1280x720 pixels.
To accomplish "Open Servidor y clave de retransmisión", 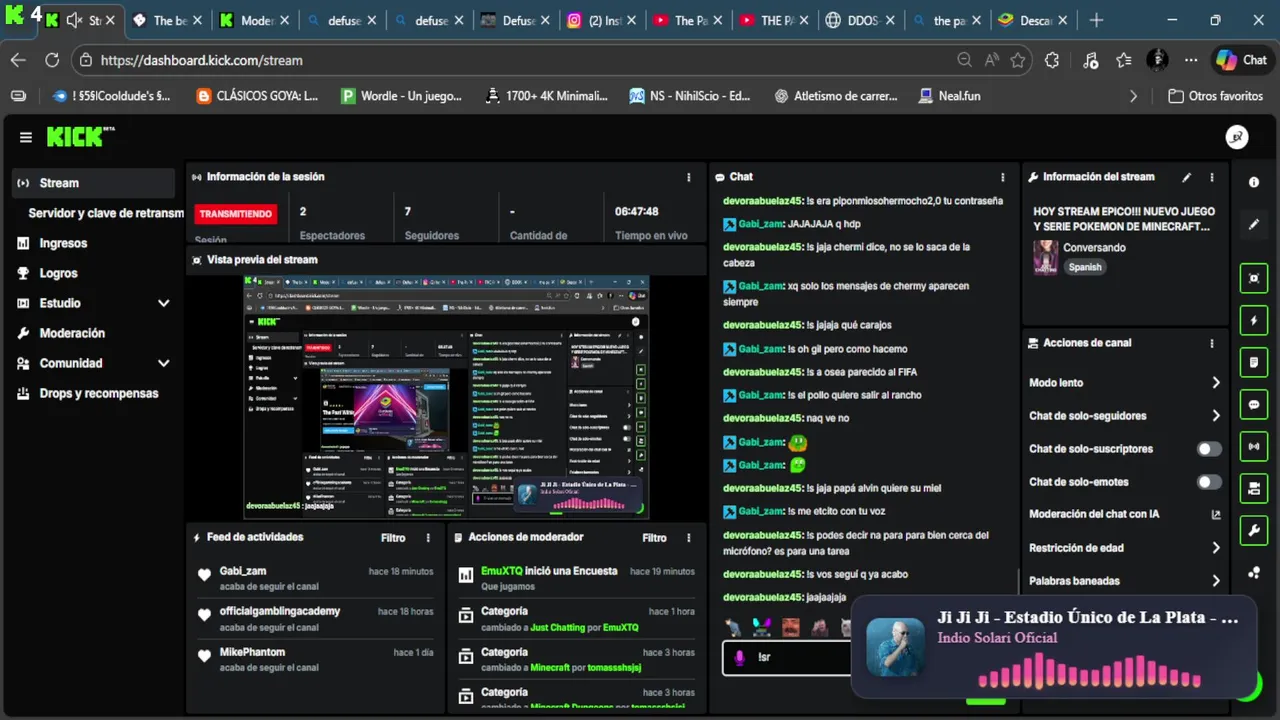I will click(x=106, y=213).
